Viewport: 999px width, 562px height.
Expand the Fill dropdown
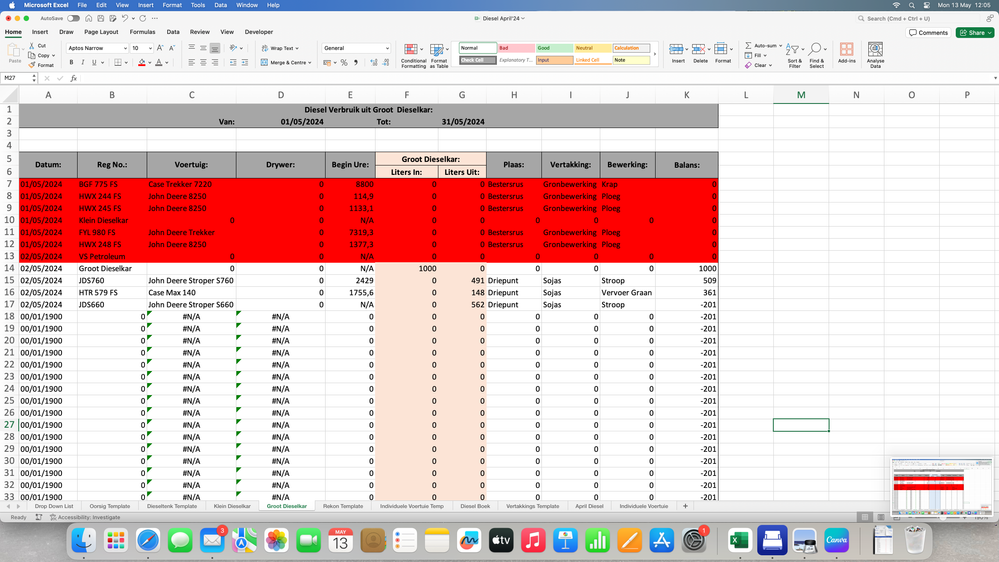tap(765, 55)
